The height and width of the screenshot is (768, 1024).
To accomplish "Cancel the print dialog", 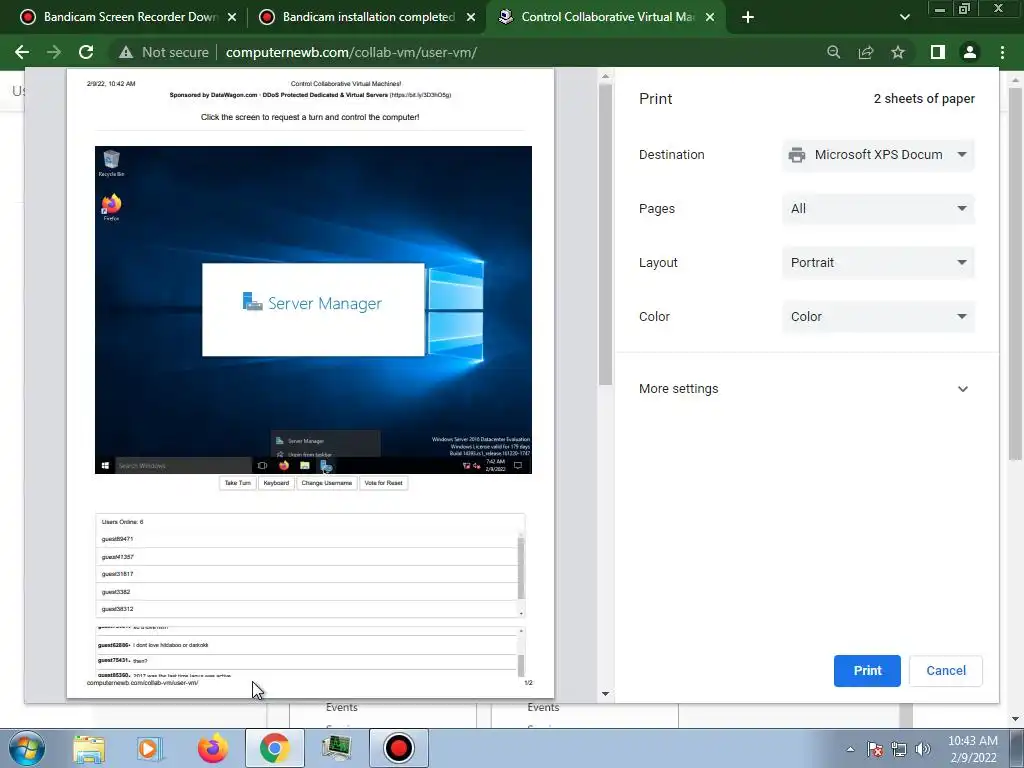I will tap(946, 671).
